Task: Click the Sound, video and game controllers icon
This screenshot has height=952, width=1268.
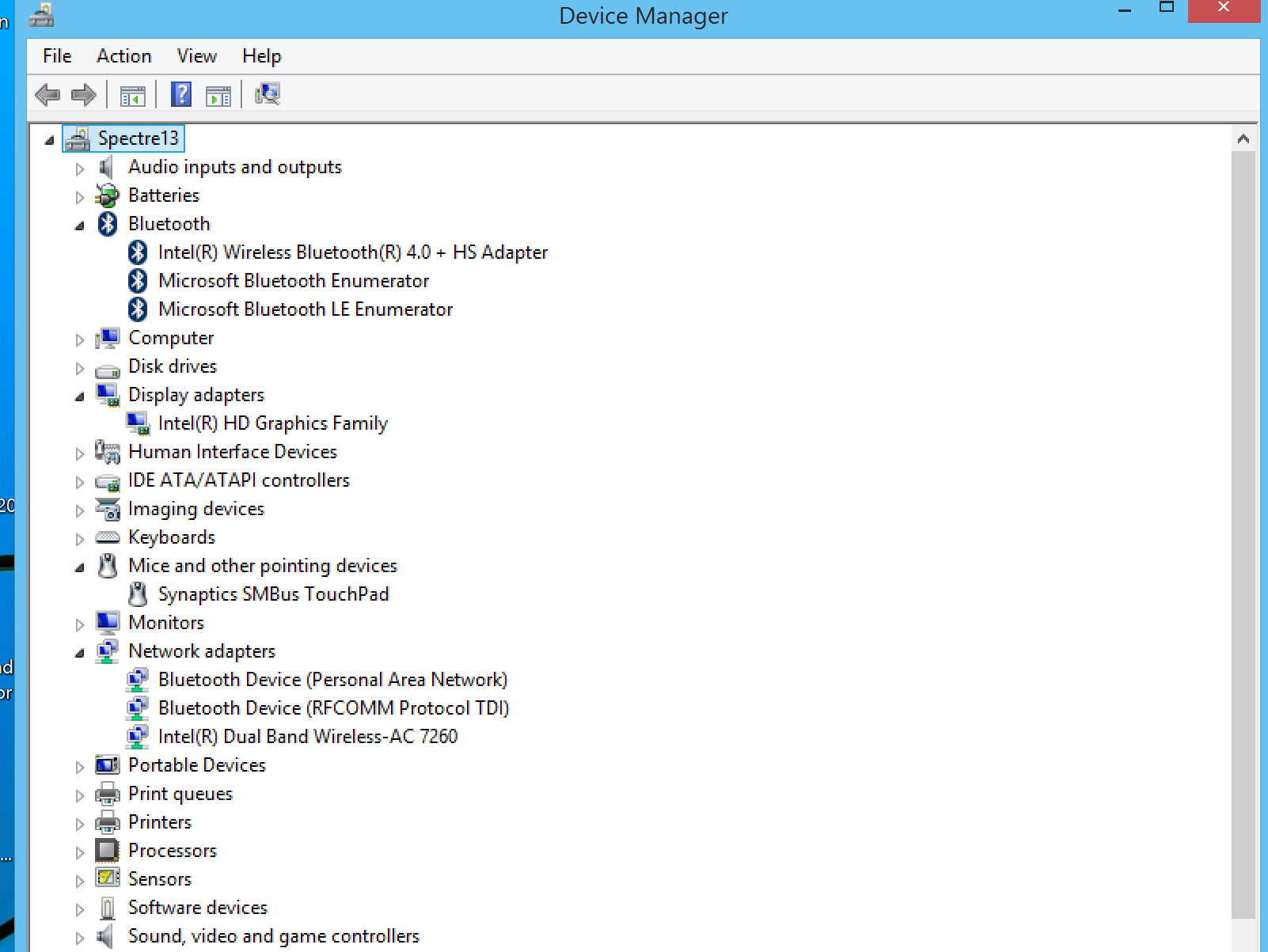Action: (x=106, y=936)
